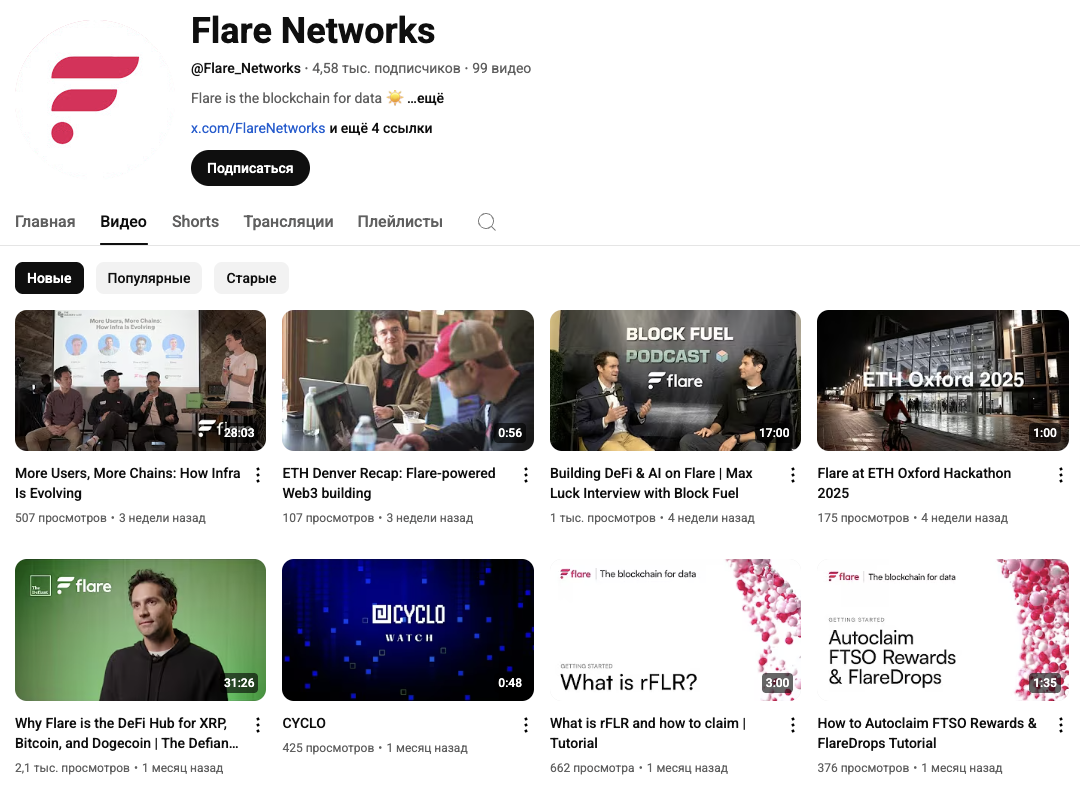
Task: Click 175 просмотров • 4 недели назад text
Action: point(913,517)
